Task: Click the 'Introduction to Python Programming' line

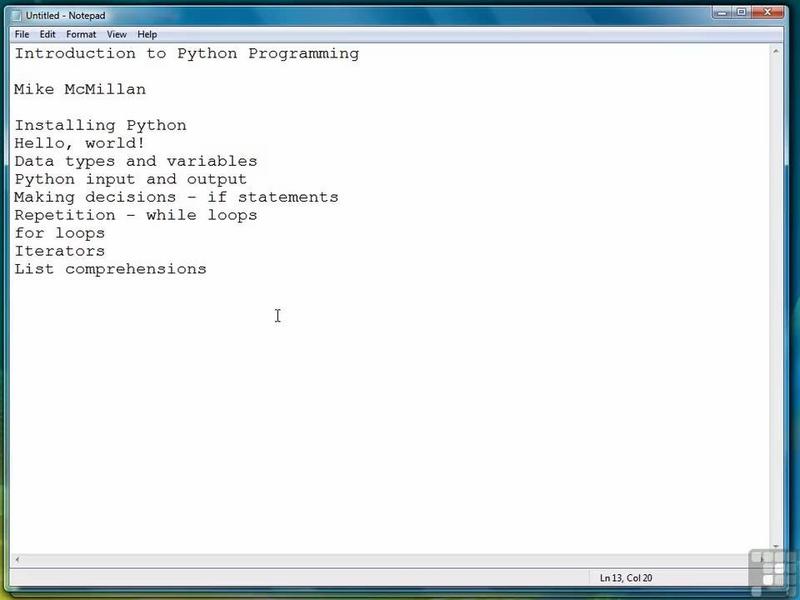Action: pyautogui.click(x=187, y=54)
